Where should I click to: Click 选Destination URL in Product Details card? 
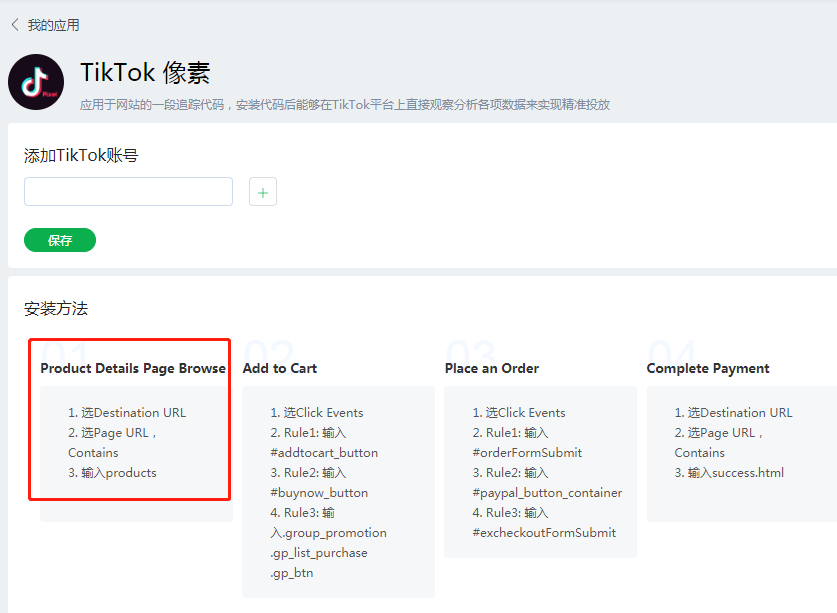(x=133, y=413)
